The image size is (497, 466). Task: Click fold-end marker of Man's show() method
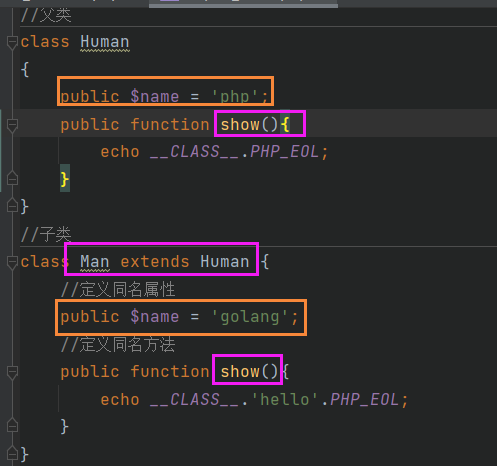[x=12, y=426]
